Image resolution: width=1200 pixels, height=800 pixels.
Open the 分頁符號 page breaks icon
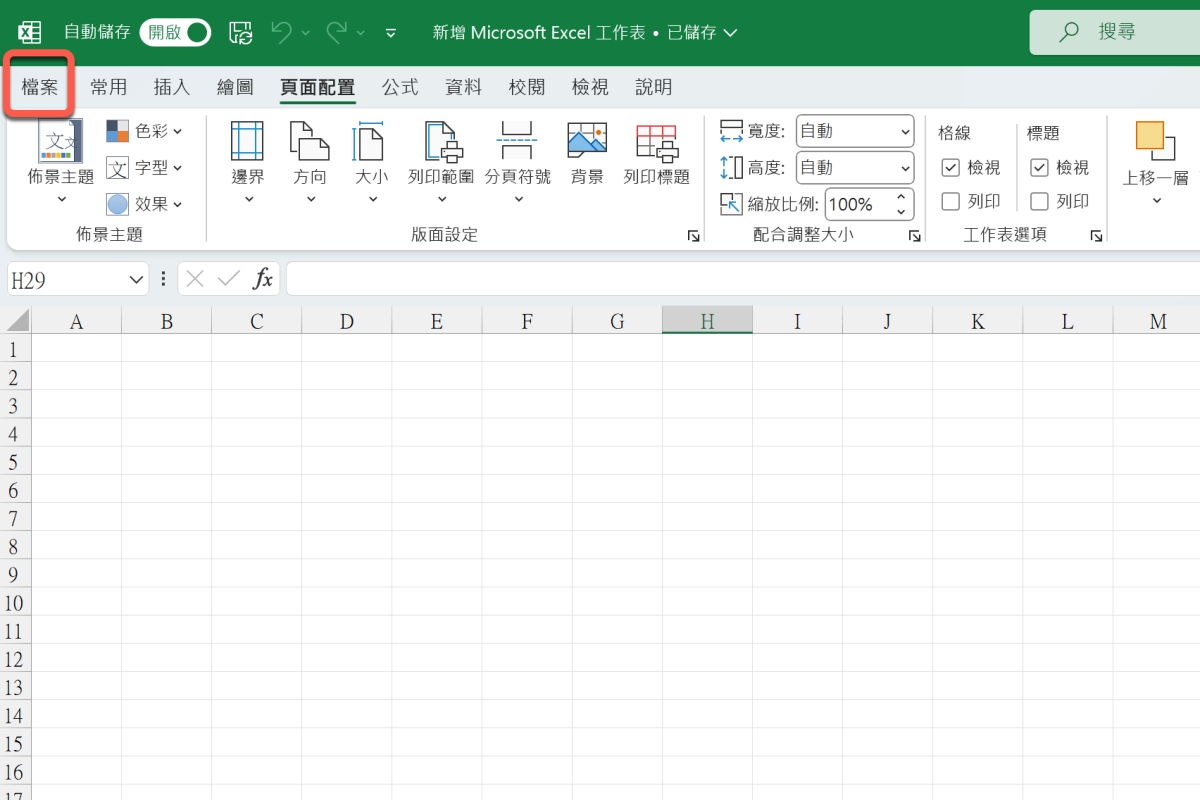coord(517,143)
